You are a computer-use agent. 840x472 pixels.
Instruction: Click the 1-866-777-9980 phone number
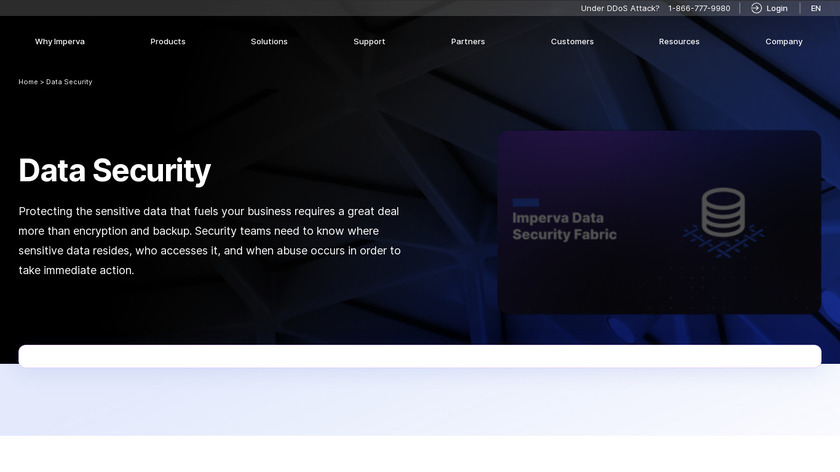699,8
